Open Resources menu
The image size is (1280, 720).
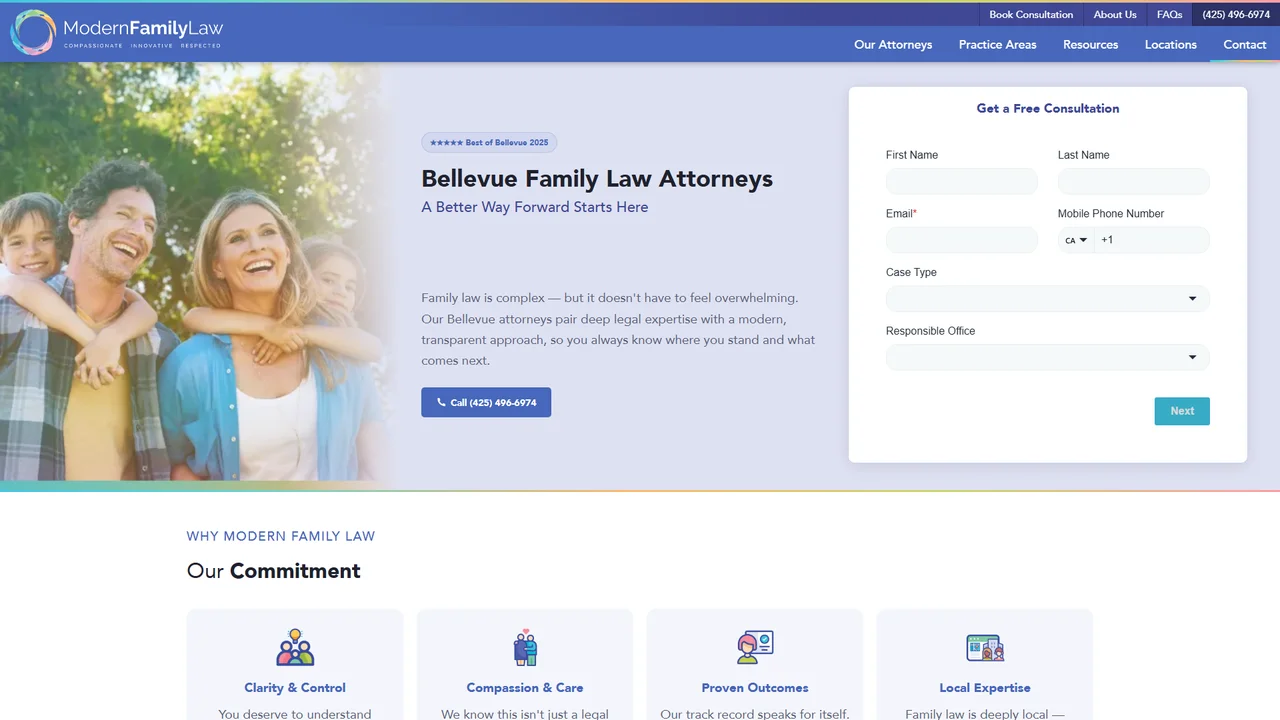[x=1091, y=45]
